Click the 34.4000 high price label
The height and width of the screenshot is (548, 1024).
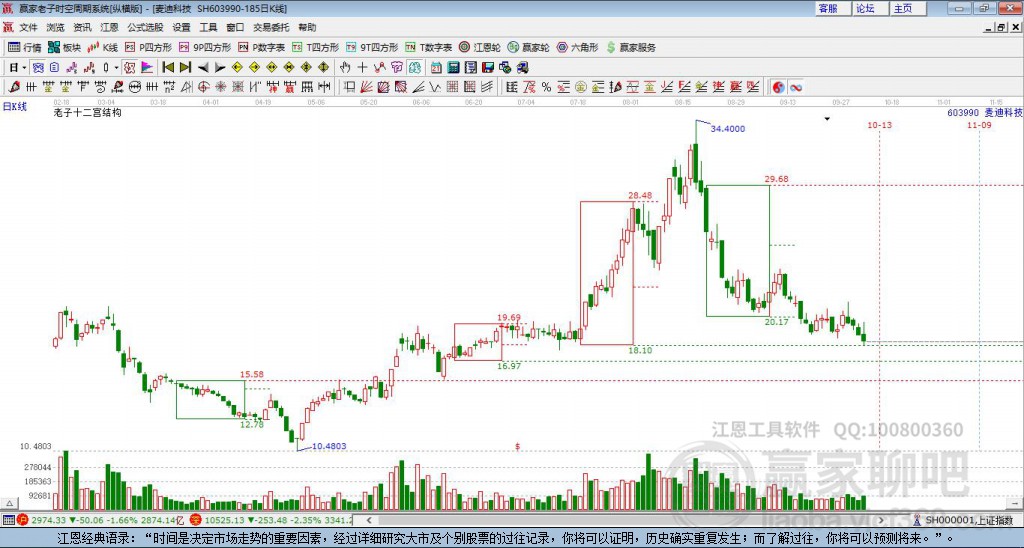728,129
